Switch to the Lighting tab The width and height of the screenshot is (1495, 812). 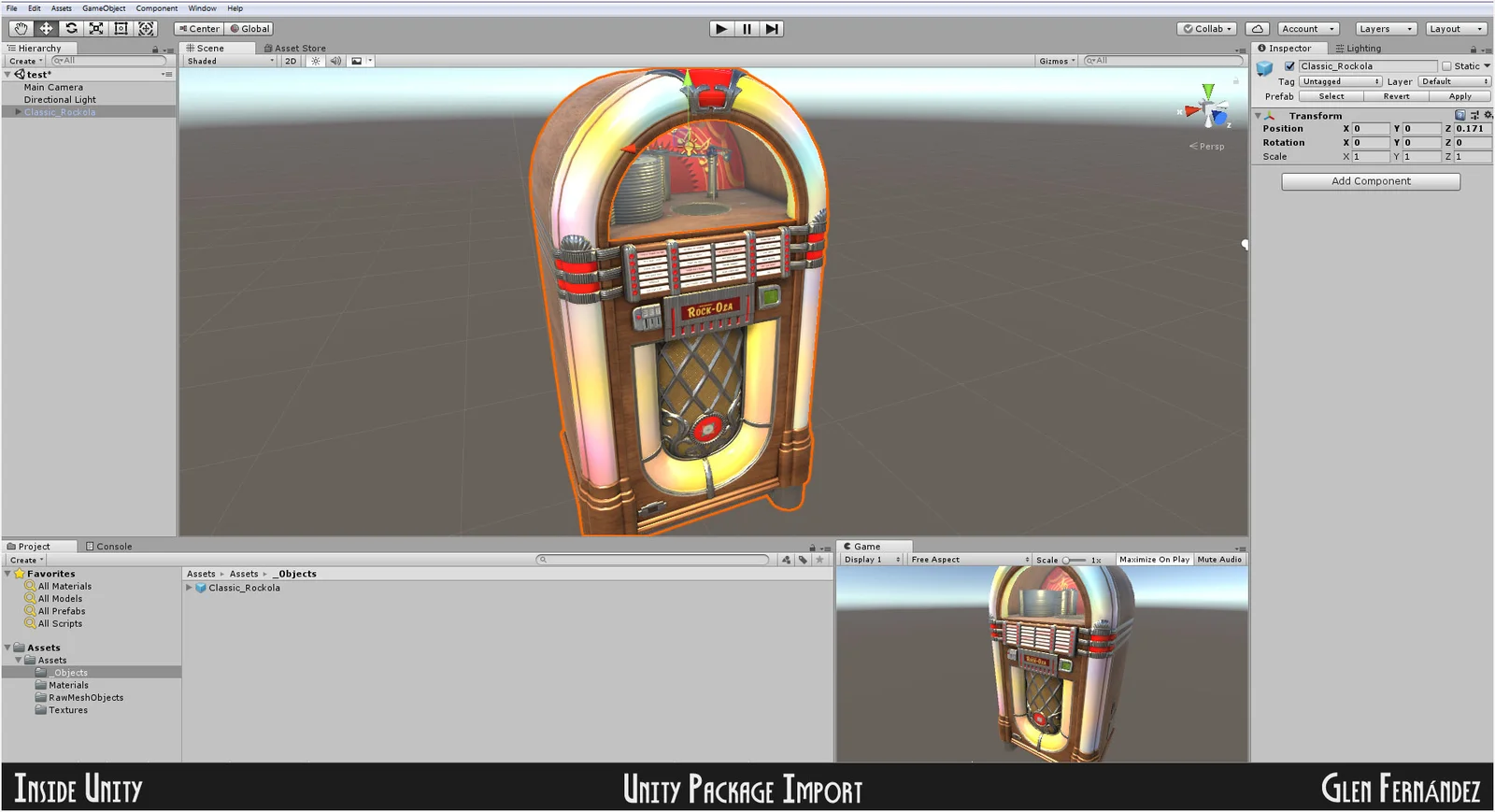[x=1359, y=49]
